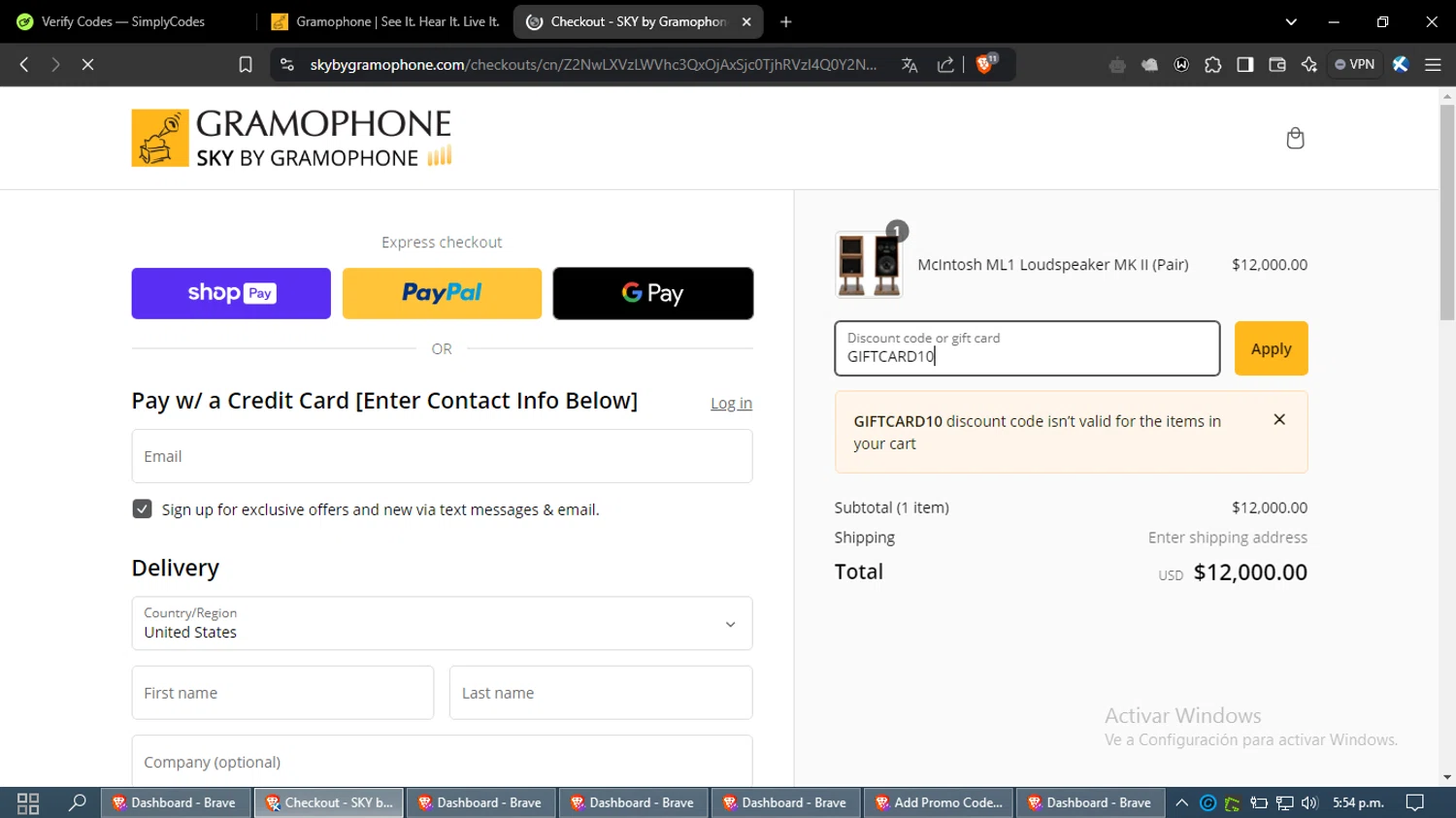Image resolution: width=1456 pixels, height=818 pixels.
Task: Open the browser hamburger menu
Action: pyautogui.click(x=1433, y=65)
